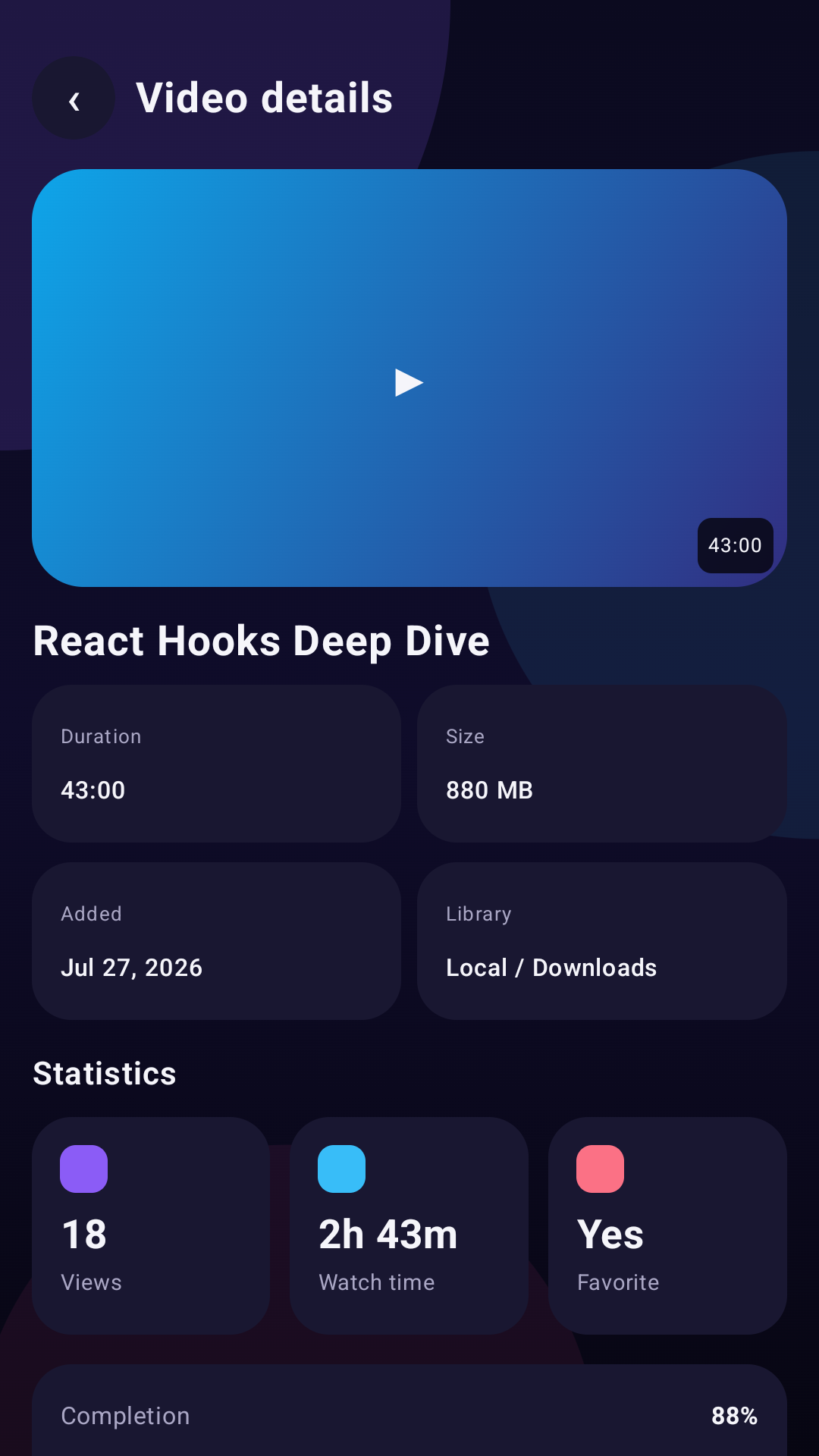Tap the Views label text
This screenshot has width=819, height=1456.
click(91, 1282)
